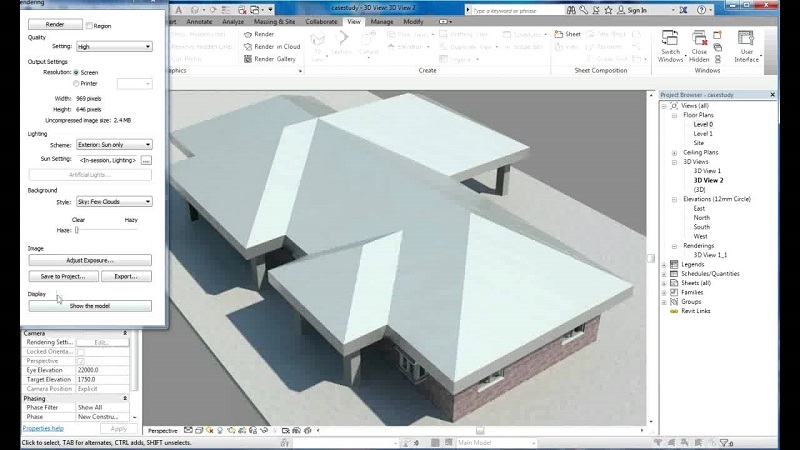Open the Background Style dropdown
Screen dimensions: 800x450
(114, 202)
